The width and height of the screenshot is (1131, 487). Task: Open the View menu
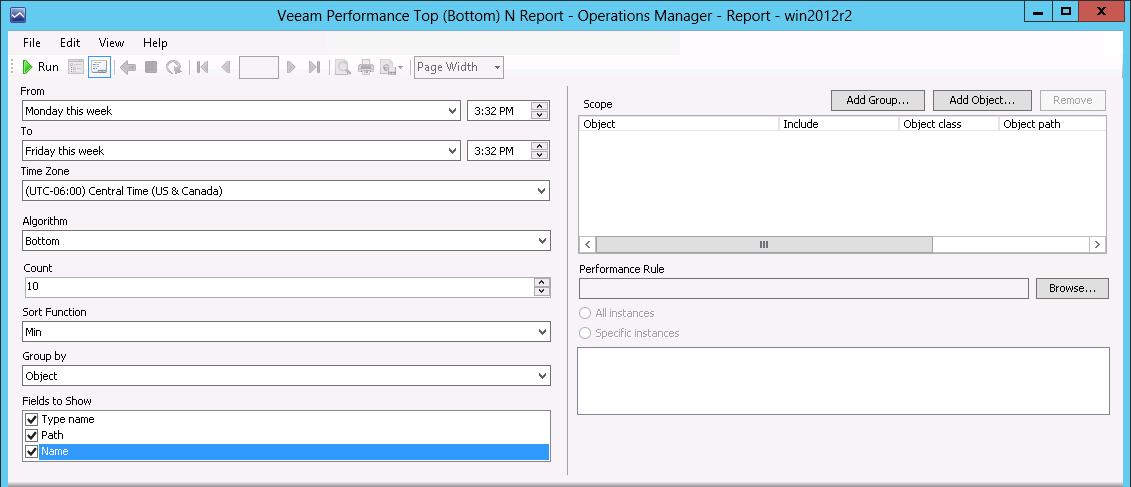tap(111, 43)
